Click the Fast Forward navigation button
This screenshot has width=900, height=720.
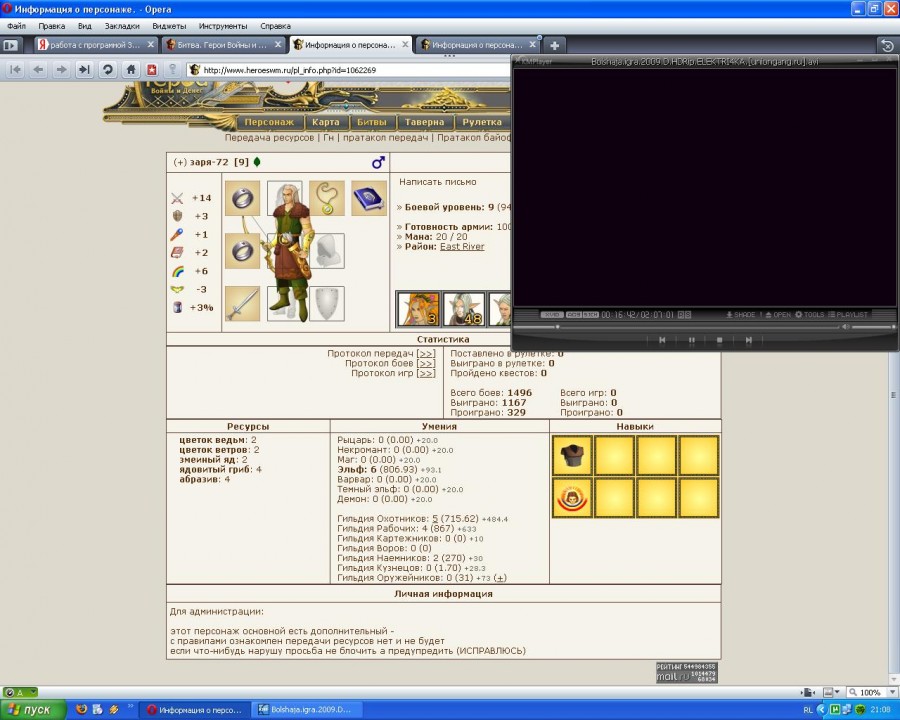84,69
